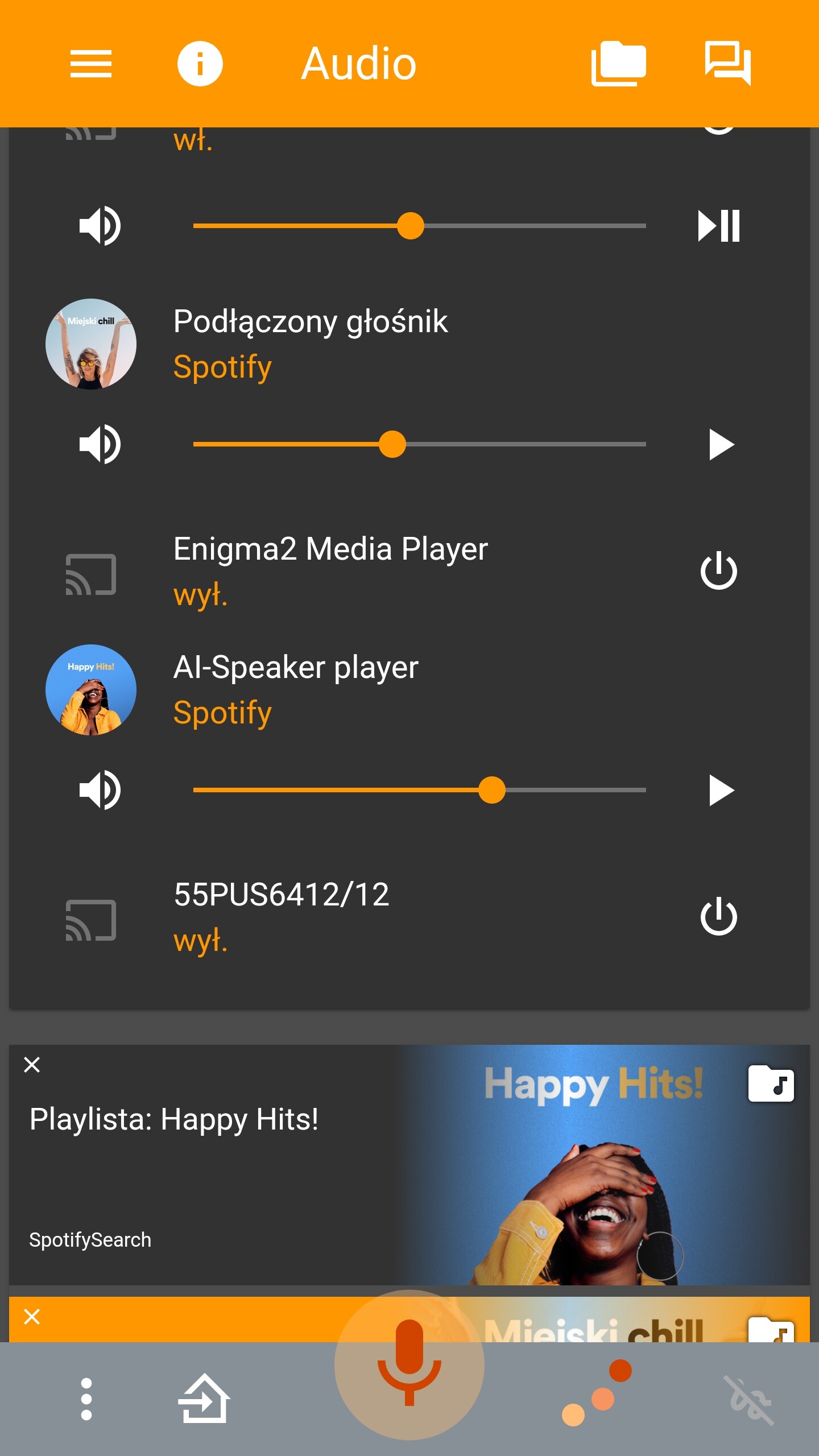This screenshot has width=819, height=1456.
Task: Tap the play/pause button of top player
Action: [719, 226]
